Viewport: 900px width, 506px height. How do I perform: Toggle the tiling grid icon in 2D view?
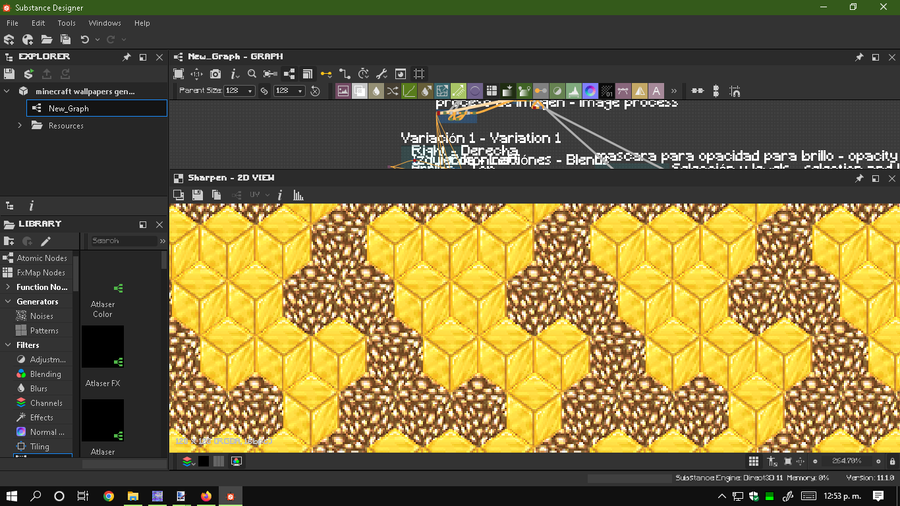[754, 461]
